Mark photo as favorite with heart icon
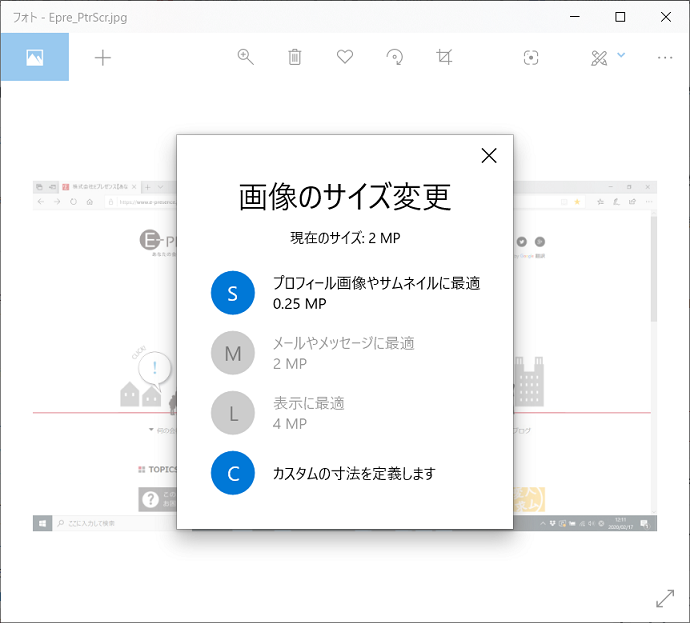 [x=345, y=57]
